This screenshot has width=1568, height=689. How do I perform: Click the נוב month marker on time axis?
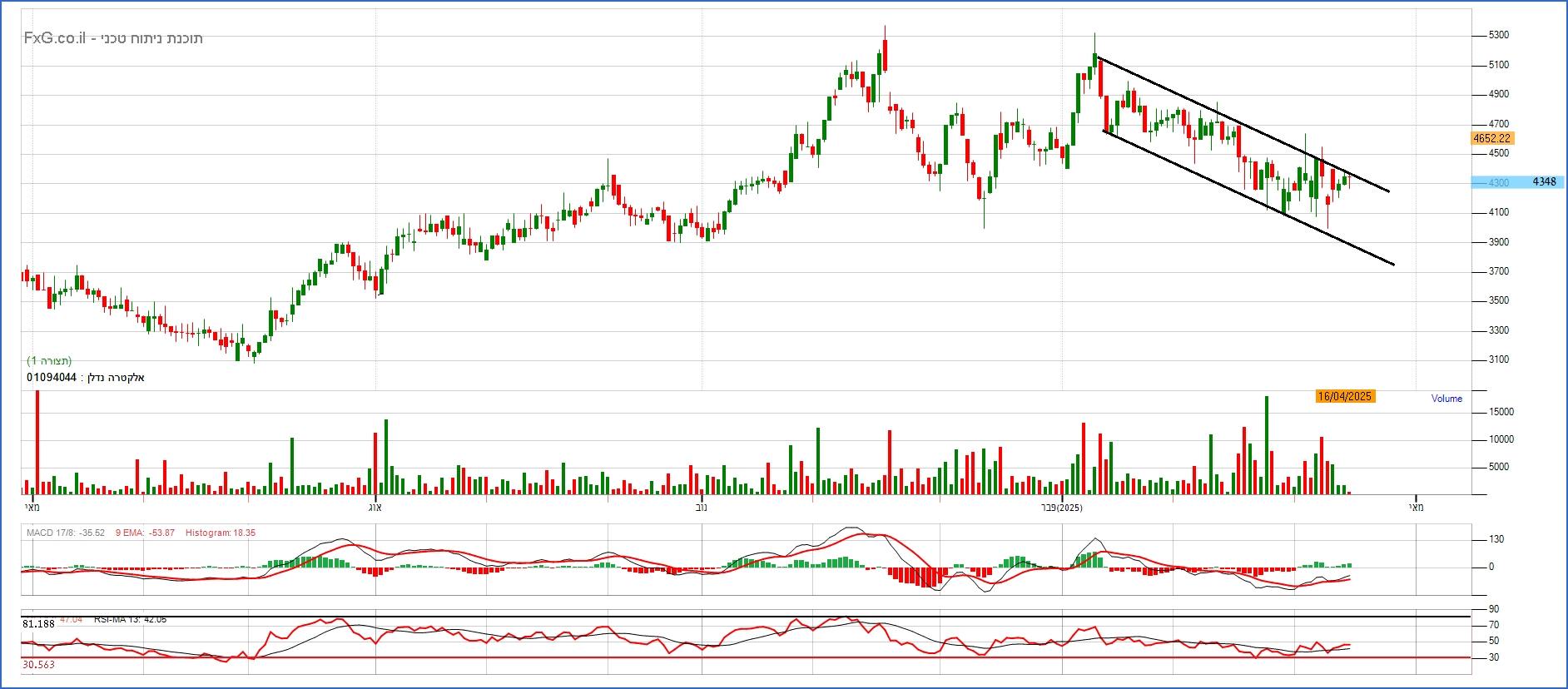tap(702, 507)
